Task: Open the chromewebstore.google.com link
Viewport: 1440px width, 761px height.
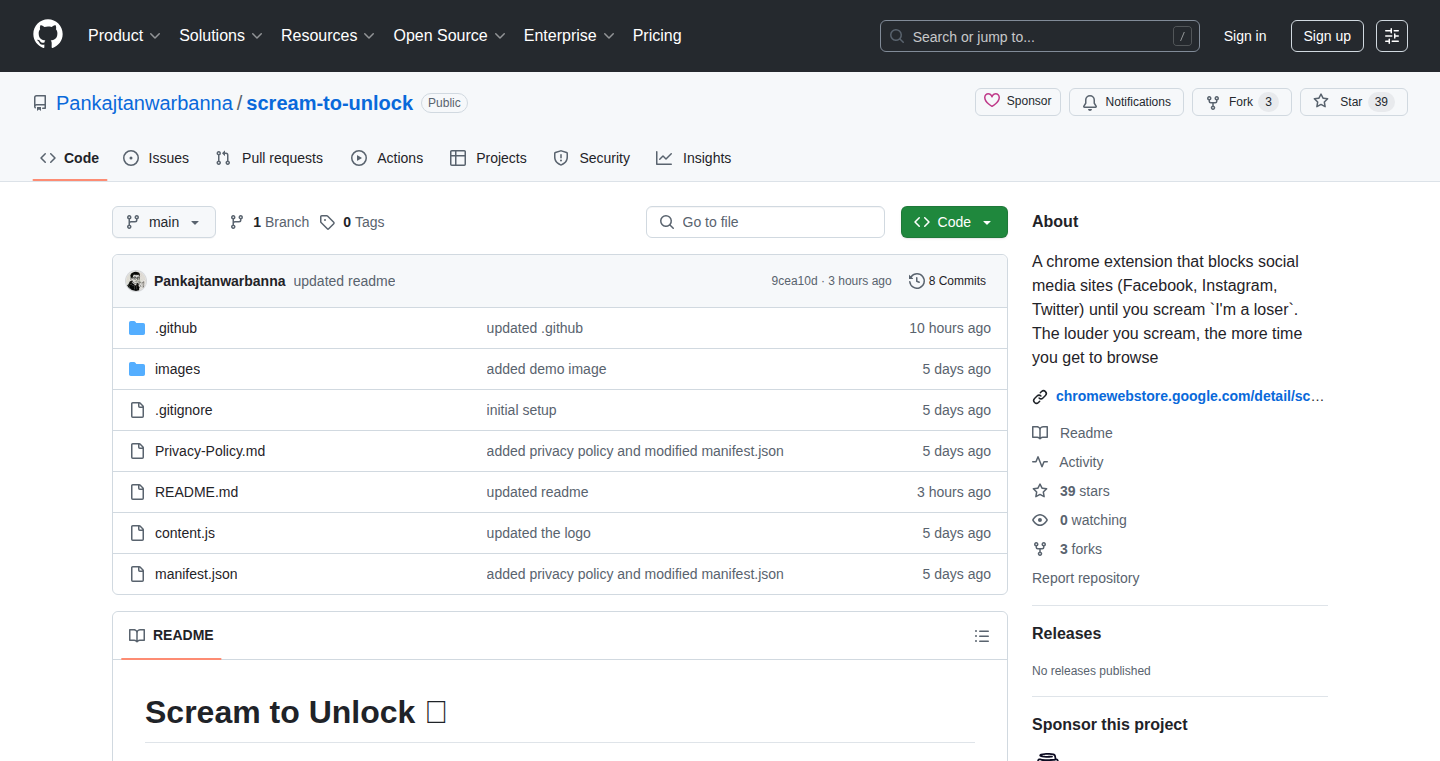Action: pyautogui.click(x=1189, y=396)
